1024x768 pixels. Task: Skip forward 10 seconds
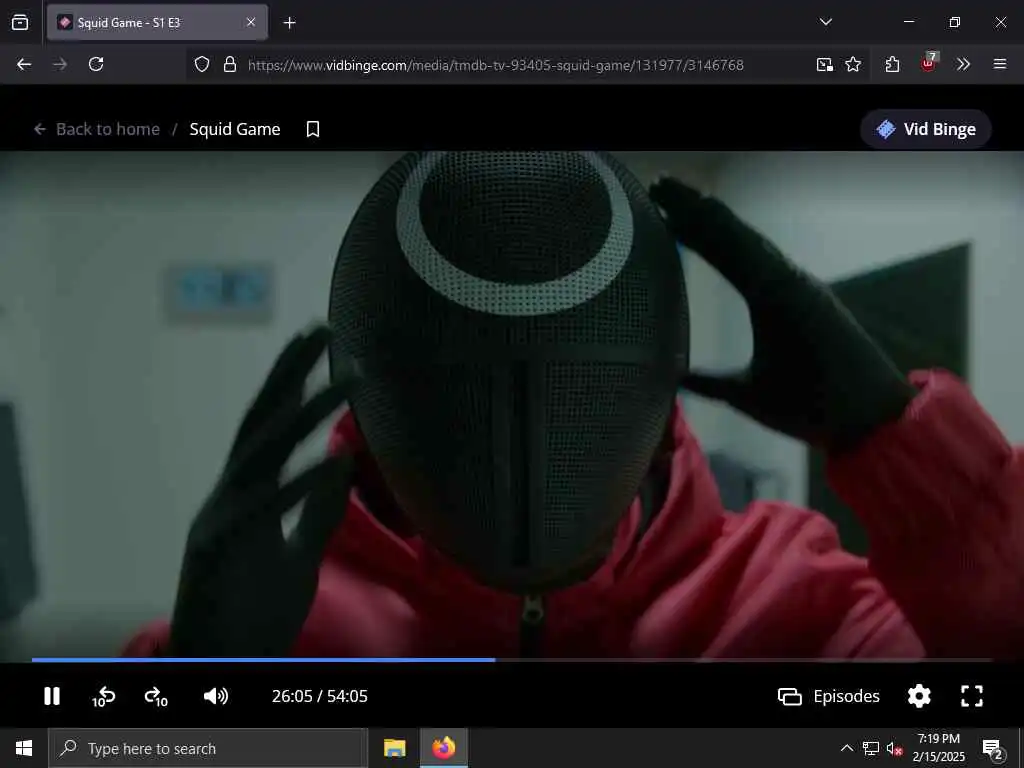click(156, 697)
